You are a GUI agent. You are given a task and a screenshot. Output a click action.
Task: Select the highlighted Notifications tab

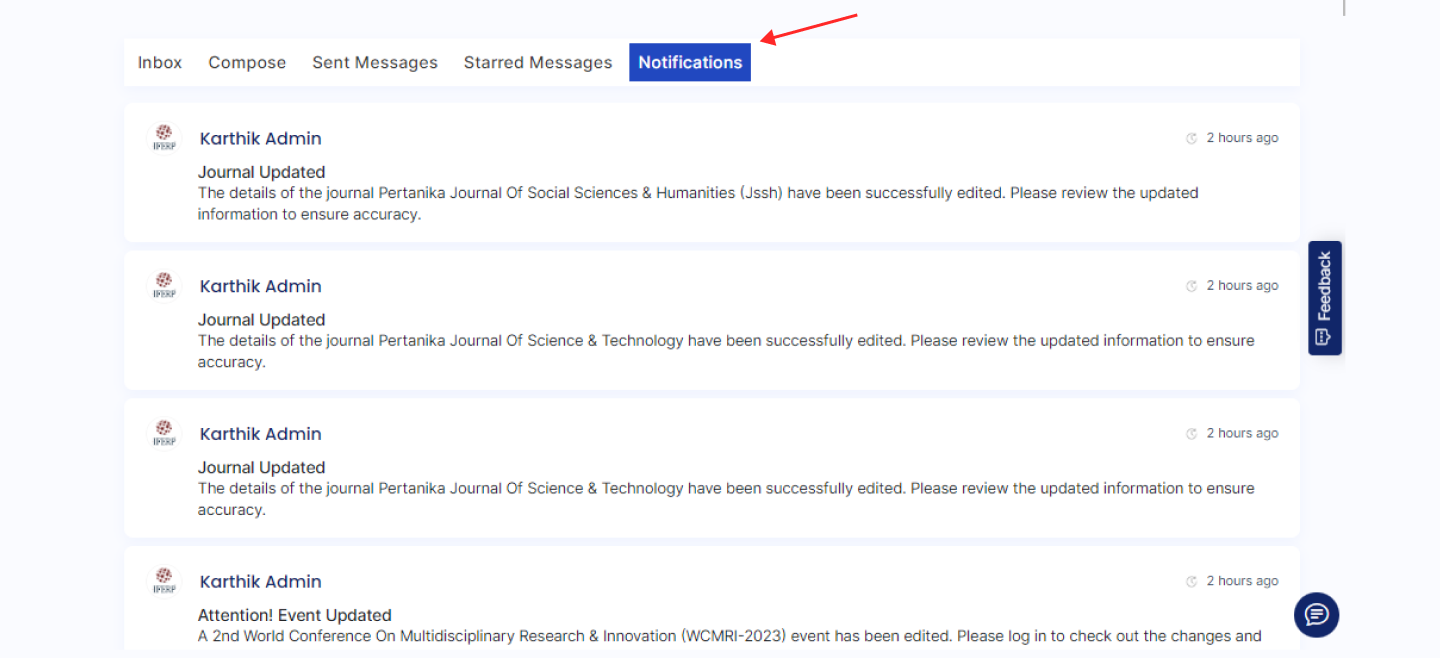(690, 62)
